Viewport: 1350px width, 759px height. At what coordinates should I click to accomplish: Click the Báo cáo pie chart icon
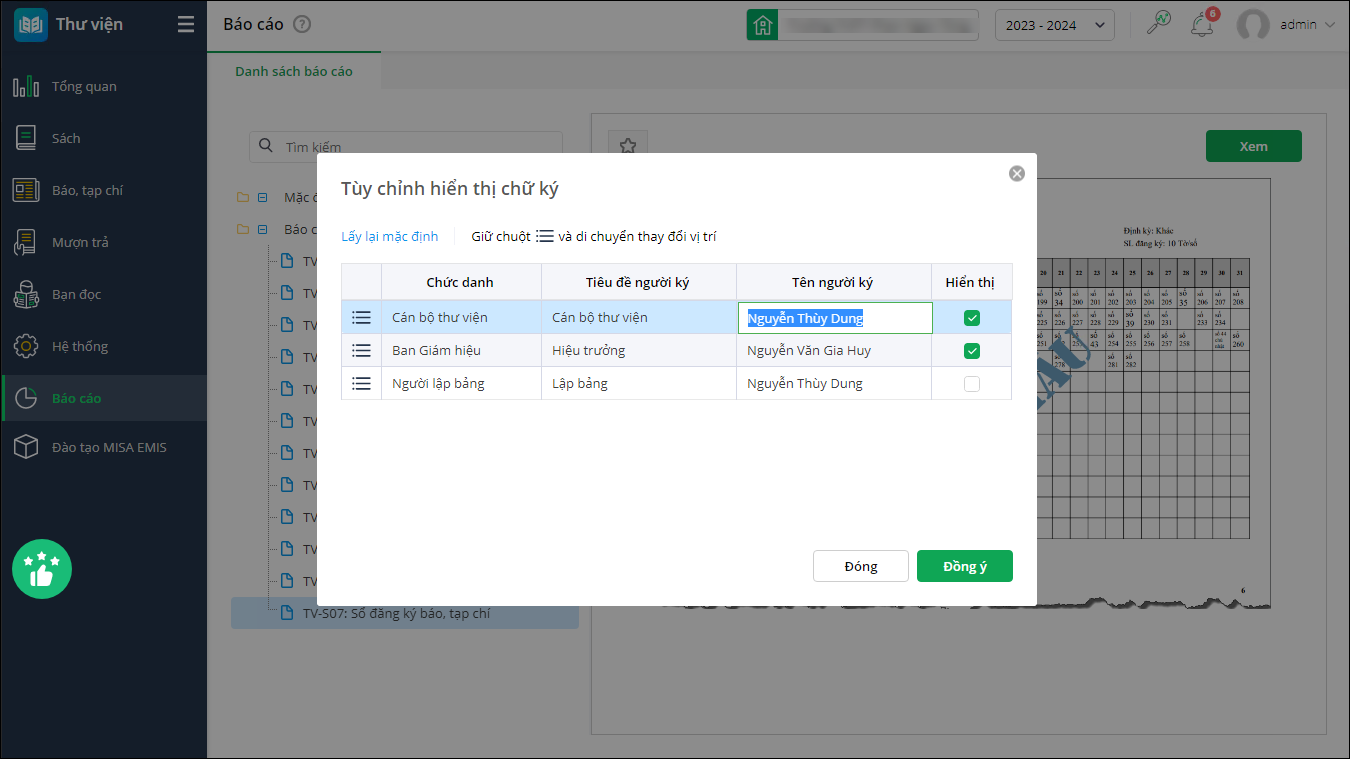[26, 399]
